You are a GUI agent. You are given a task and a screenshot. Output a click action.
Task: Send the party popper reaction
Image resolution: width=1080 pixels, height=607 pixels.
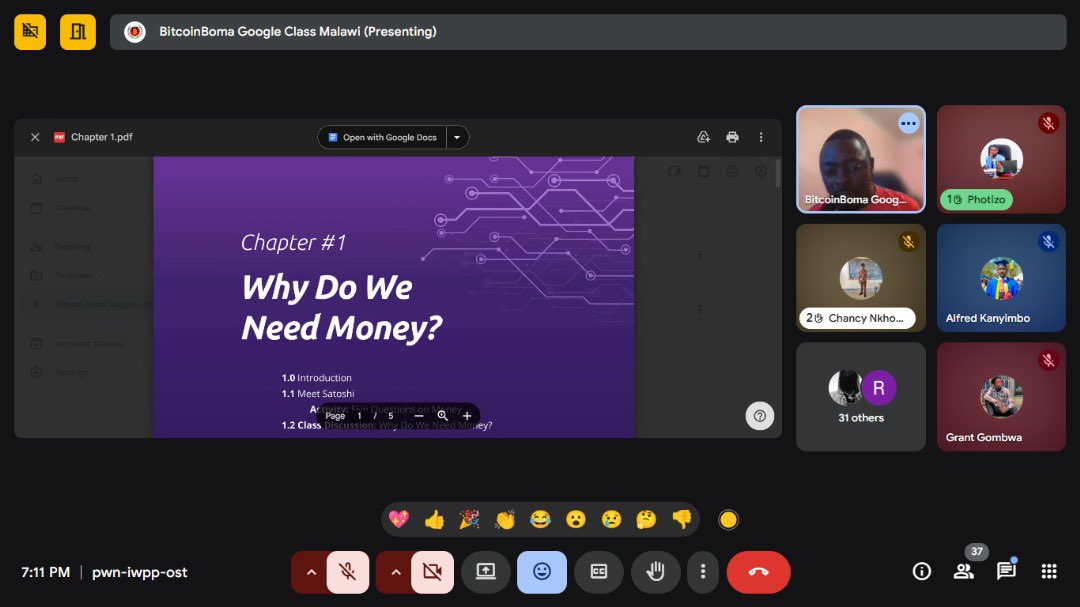(x=470, y=519)
